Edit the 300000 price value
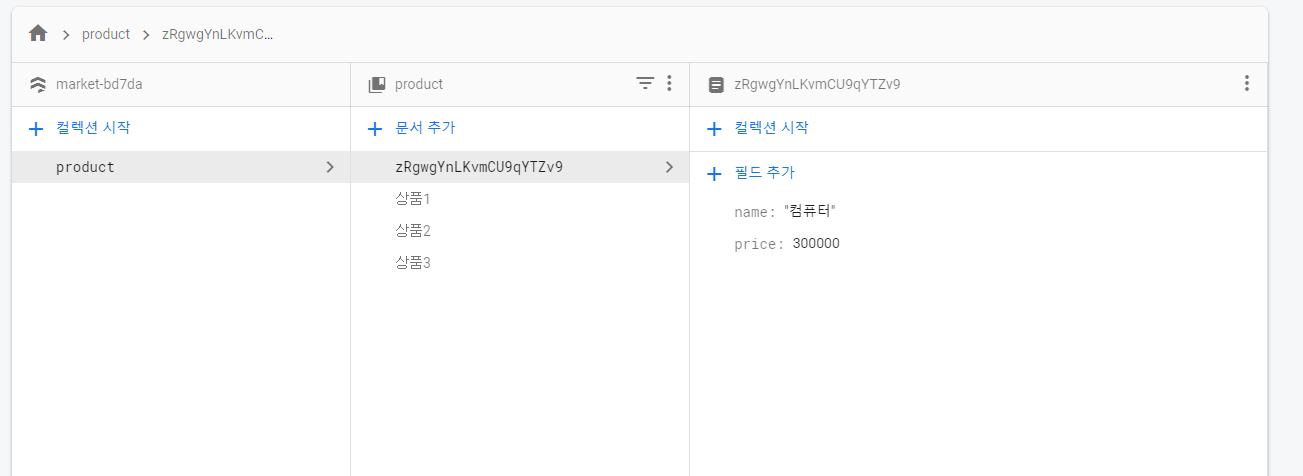The width and height of the screenshot is (1303, 476). pyautogui.click(x=816, y=244)
